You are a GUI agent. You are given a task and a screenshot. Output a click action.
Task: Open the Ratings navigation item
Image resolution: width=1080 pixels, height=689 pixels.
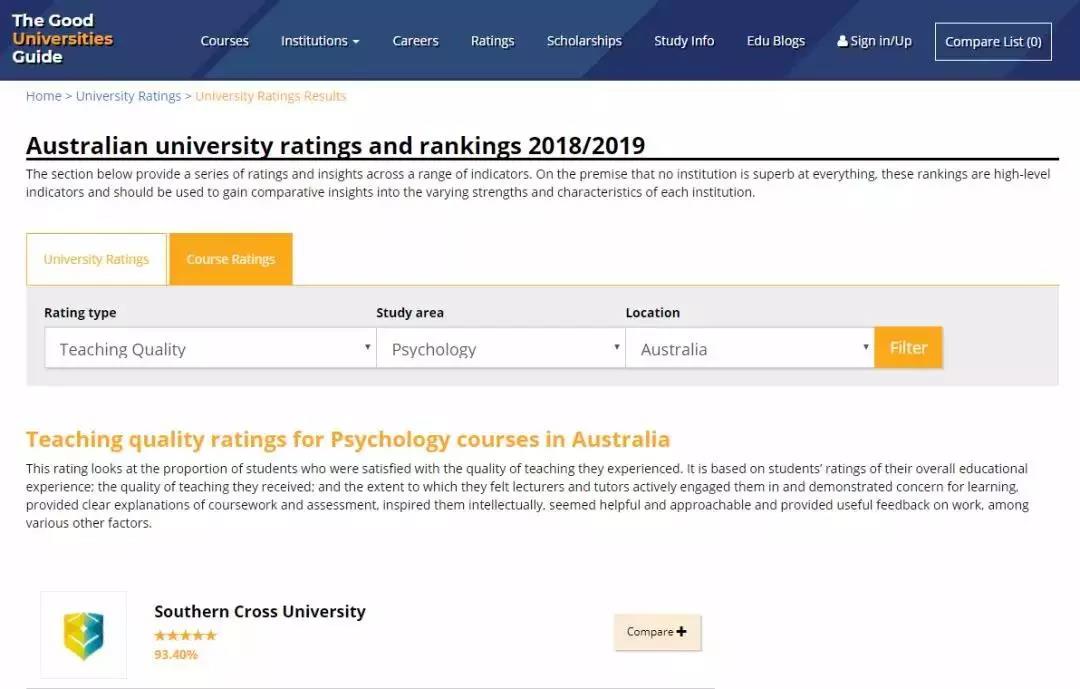point(492,41)
